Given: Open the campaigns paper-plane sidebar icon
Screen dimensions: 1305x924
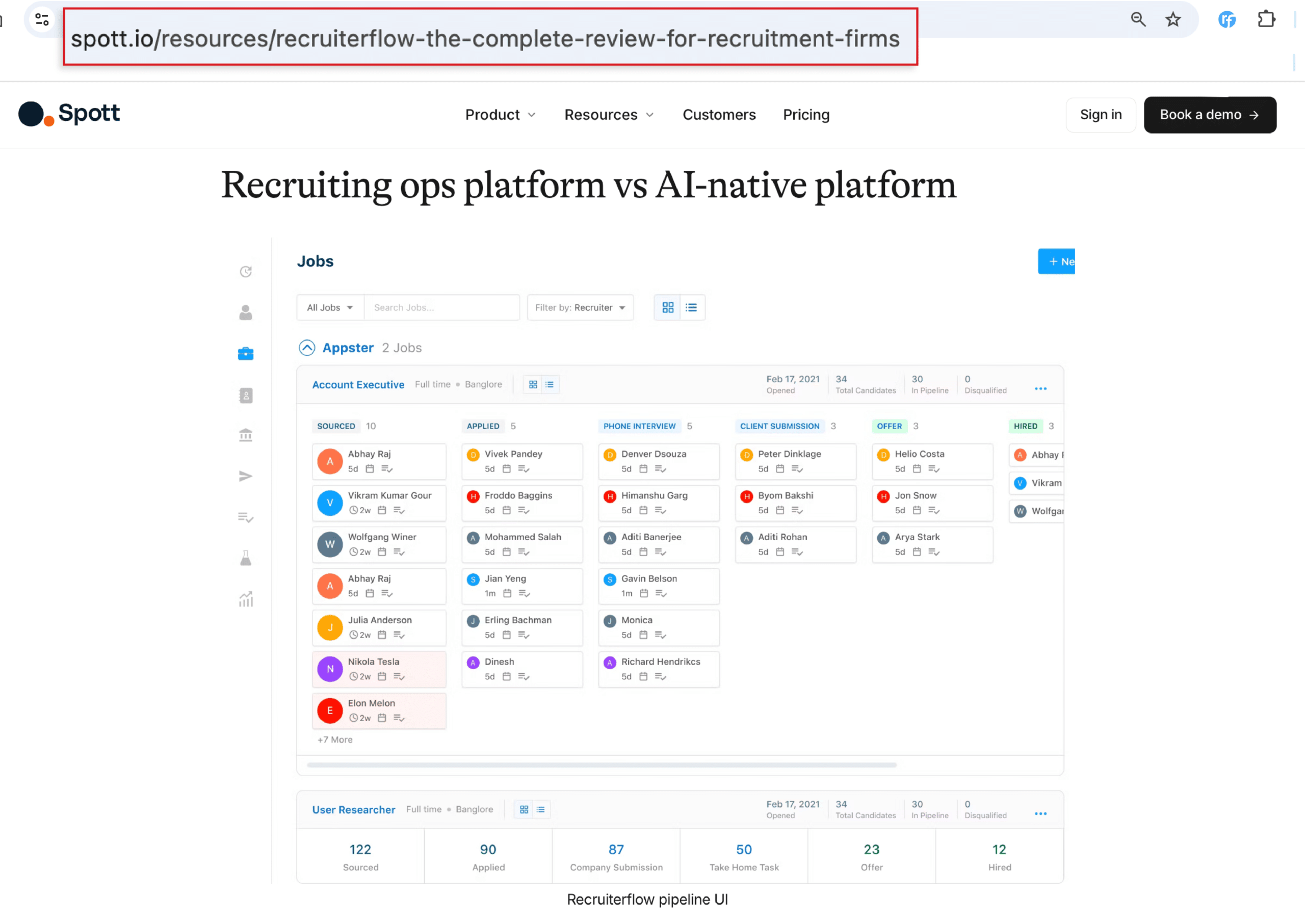Looking at the screenshot, I should (246, 476).
